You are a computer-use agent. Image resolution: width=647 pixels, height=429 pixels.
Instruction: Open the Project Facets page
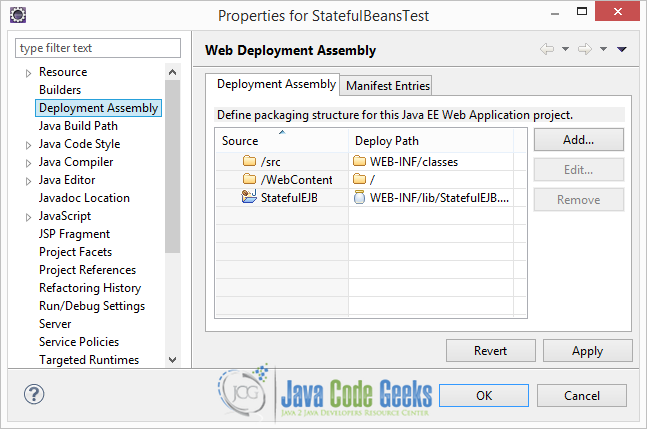coord(76,252)
